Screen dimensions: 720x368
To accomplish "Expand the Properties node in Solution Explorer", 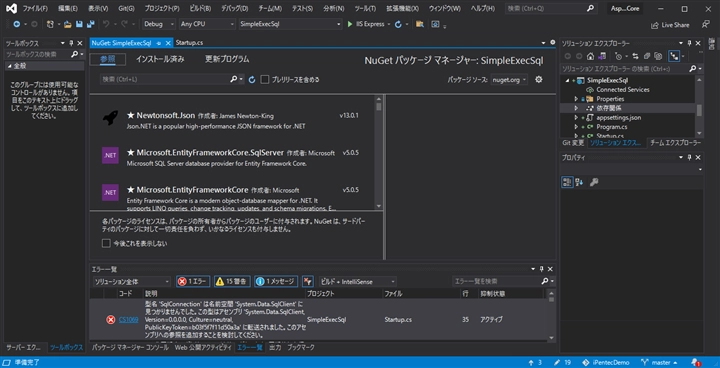I will (x=576, y=99).
